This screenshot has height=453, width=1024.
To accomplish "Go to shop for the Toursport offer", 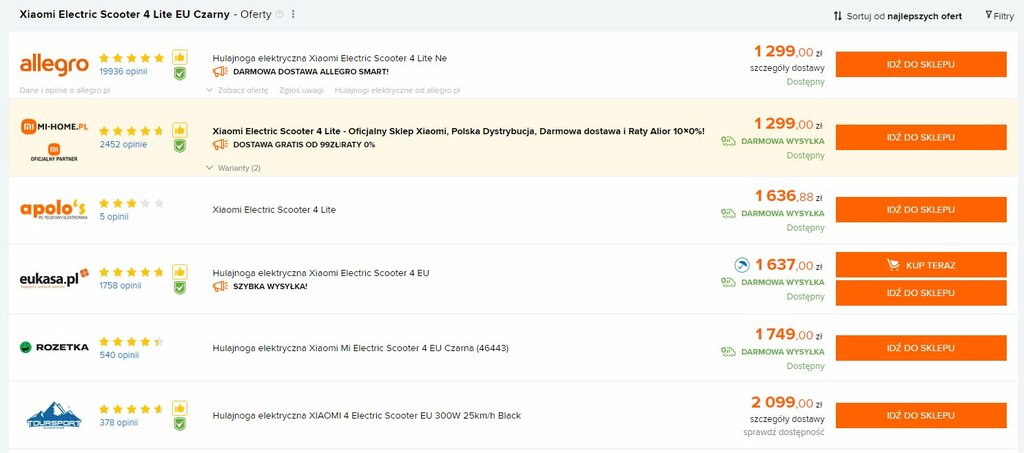I will 921,415.
